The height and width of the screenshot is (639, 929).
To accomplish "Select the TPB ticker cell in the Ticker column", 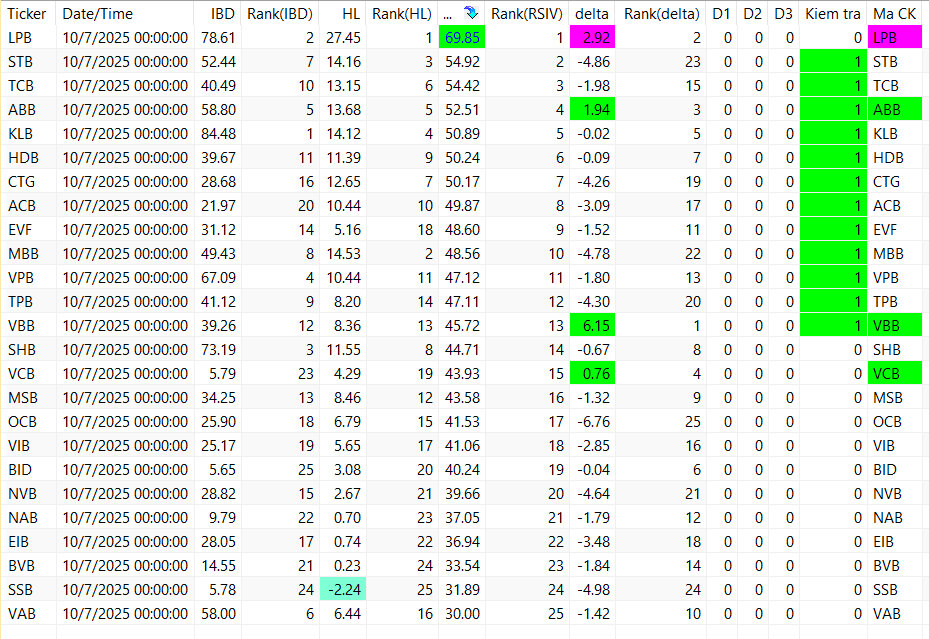I will (x=28, y=301).
